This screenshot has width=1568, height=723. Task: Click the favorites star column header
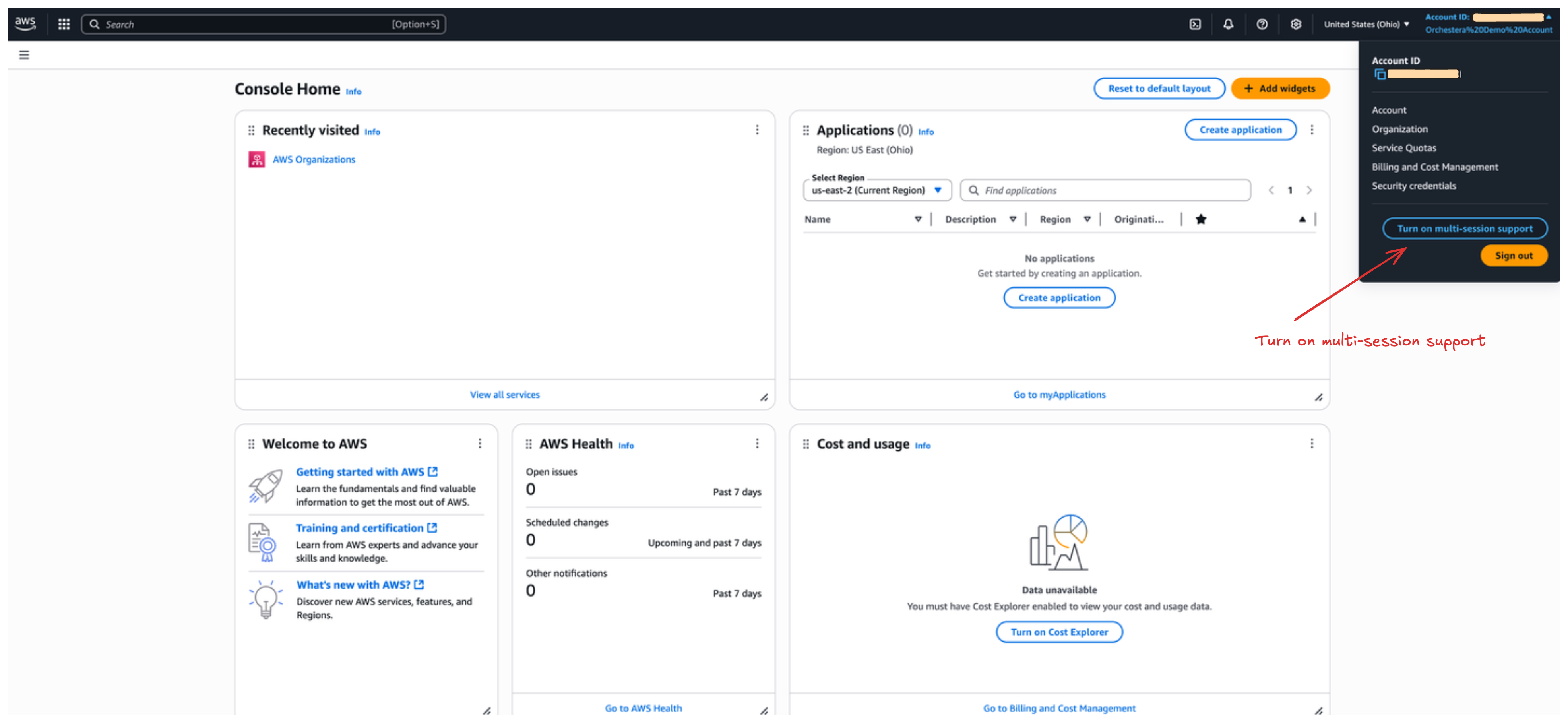[1200, 219]
